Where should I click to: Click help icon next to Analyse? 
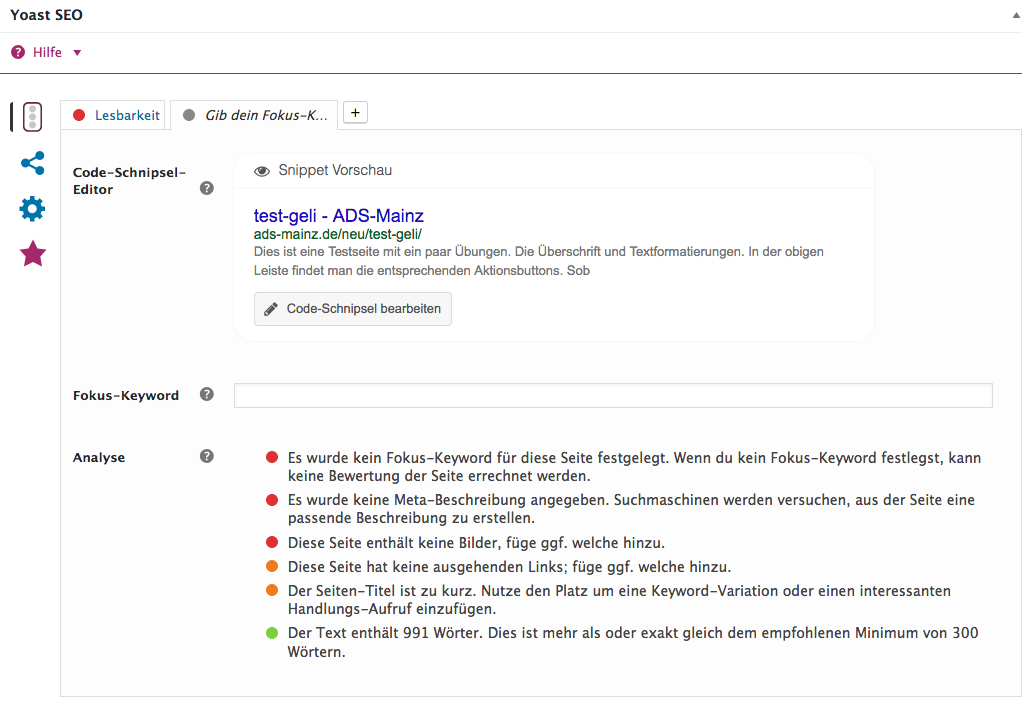[207, 456]
